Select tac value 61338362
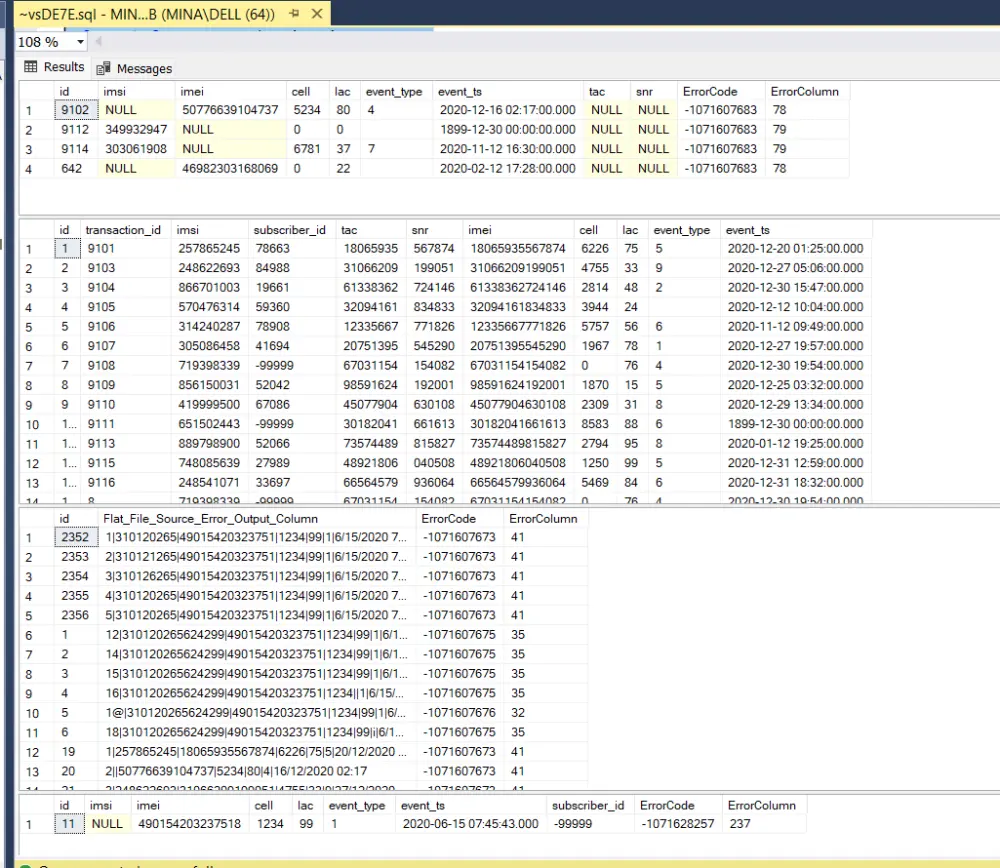Viewport: 1000px width, 868px height. [x=371, y=287]
